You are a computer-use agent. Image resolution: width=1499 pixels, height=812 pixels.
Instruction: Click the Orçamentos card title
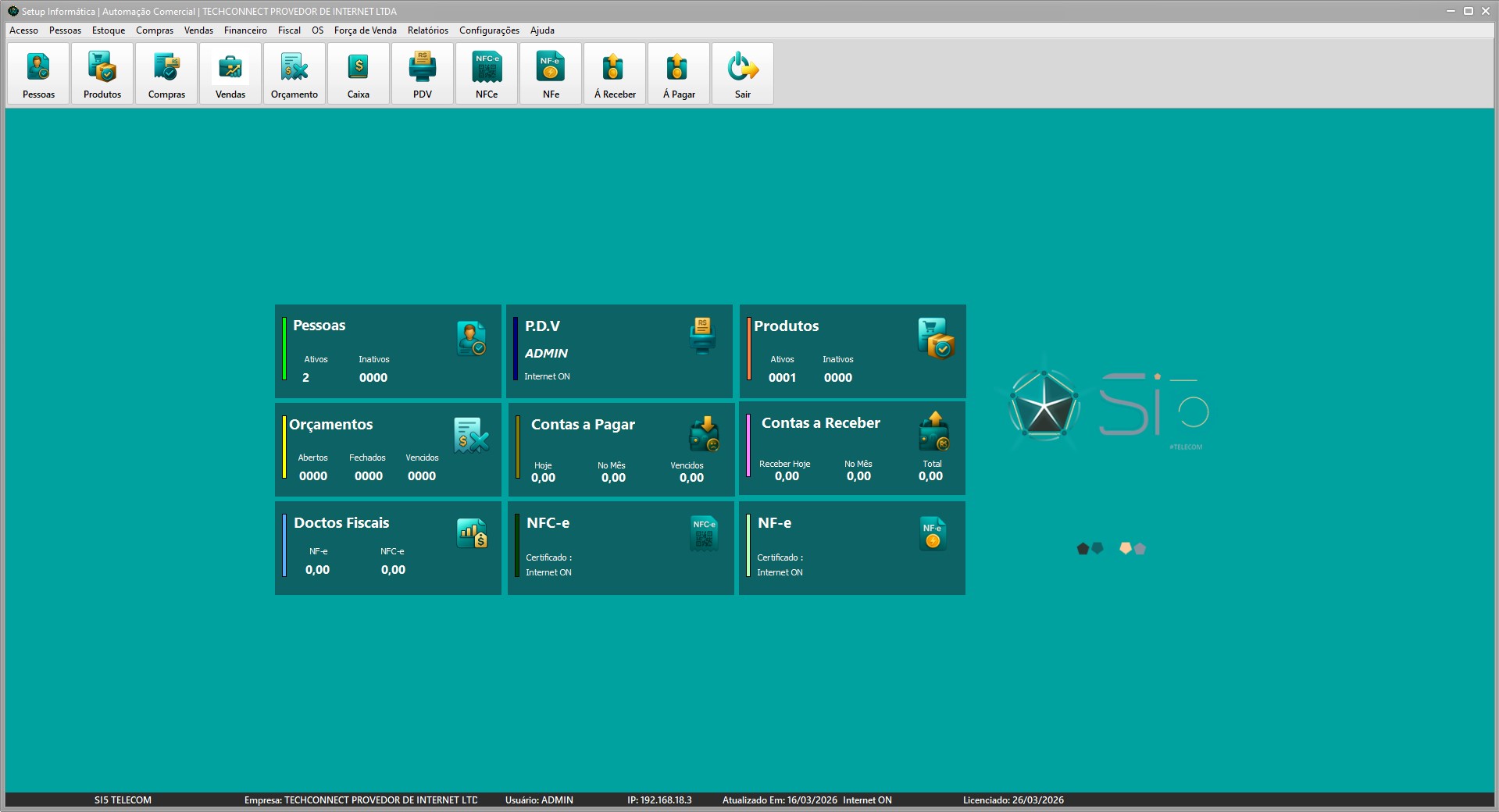tap(330, 425)
